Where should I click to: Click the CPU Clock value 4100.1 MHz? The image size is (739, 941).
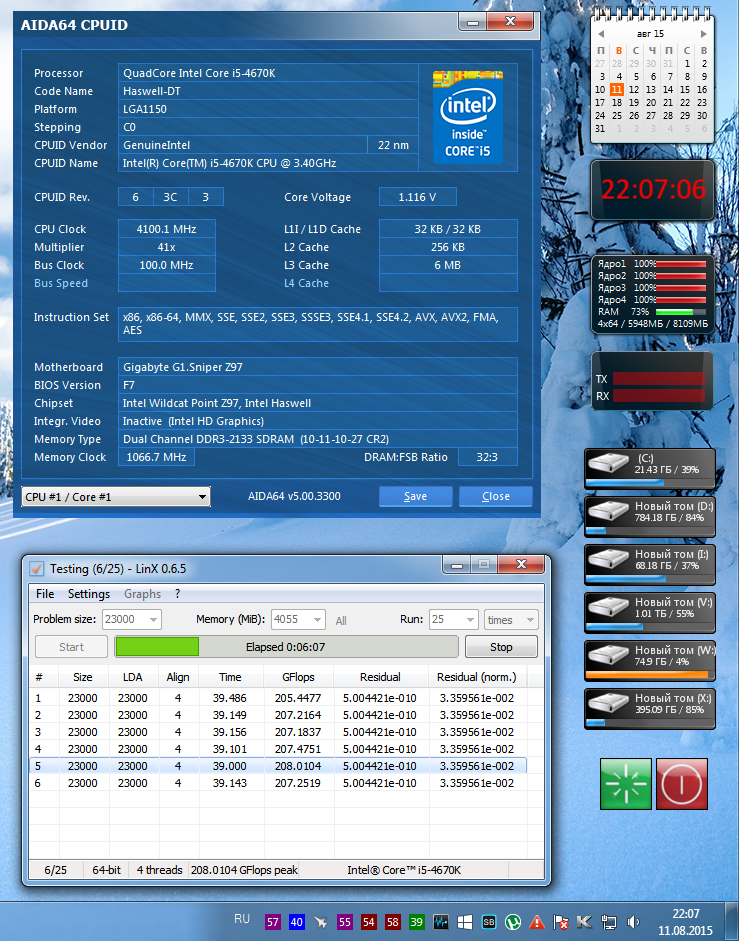(166, 229)
